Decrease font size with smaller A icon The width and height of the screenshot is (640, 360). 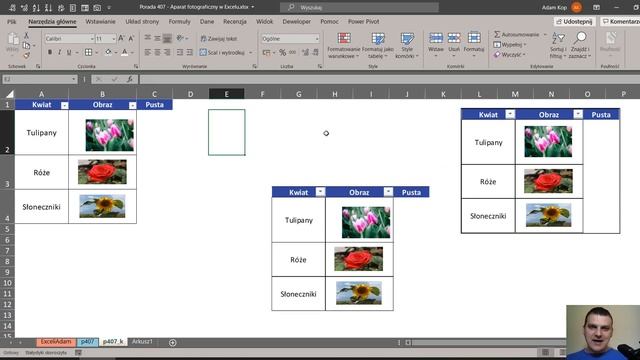131,38
